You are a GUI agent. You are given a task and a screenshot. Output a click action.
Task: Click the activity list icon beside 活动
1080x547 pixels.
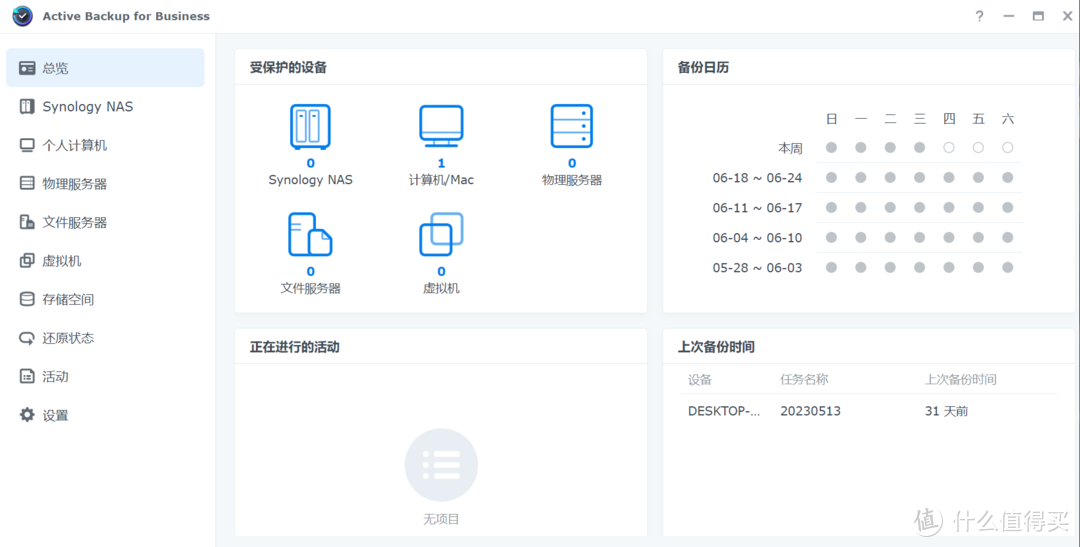27,376
